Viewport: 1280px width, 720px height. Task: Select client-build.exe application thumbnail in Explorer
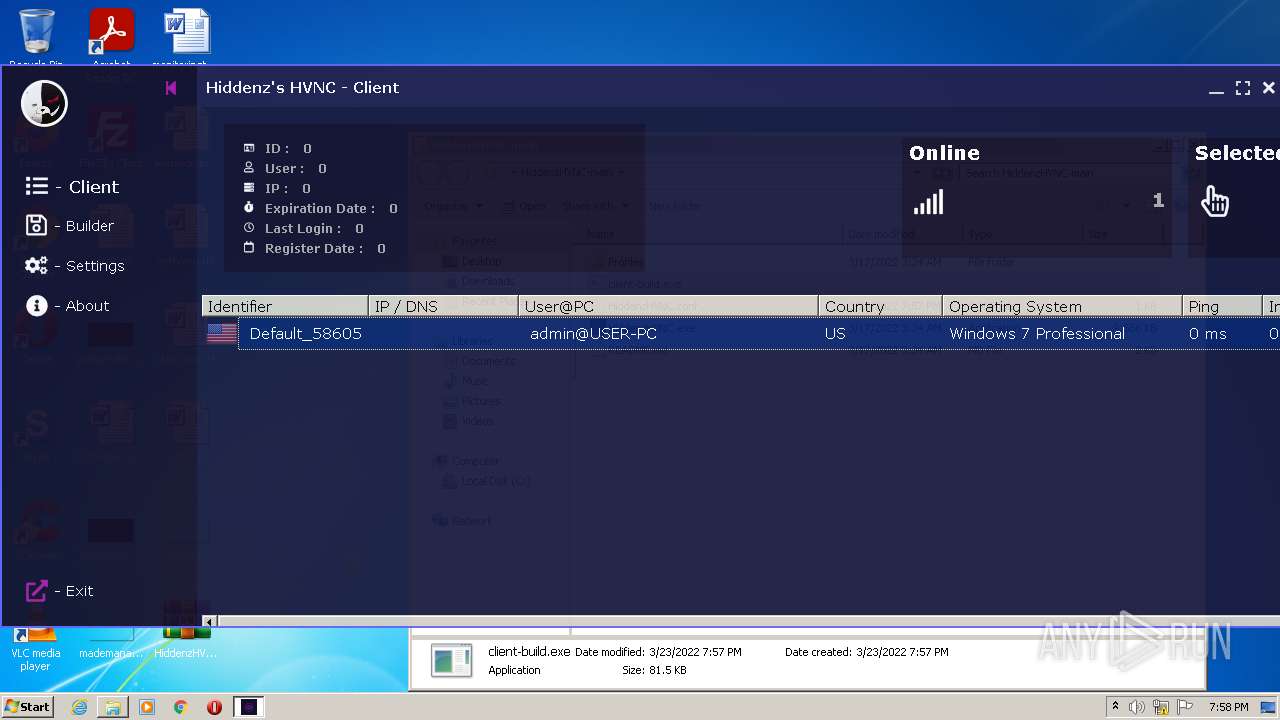pyautogui.click(x=451, y=661)
